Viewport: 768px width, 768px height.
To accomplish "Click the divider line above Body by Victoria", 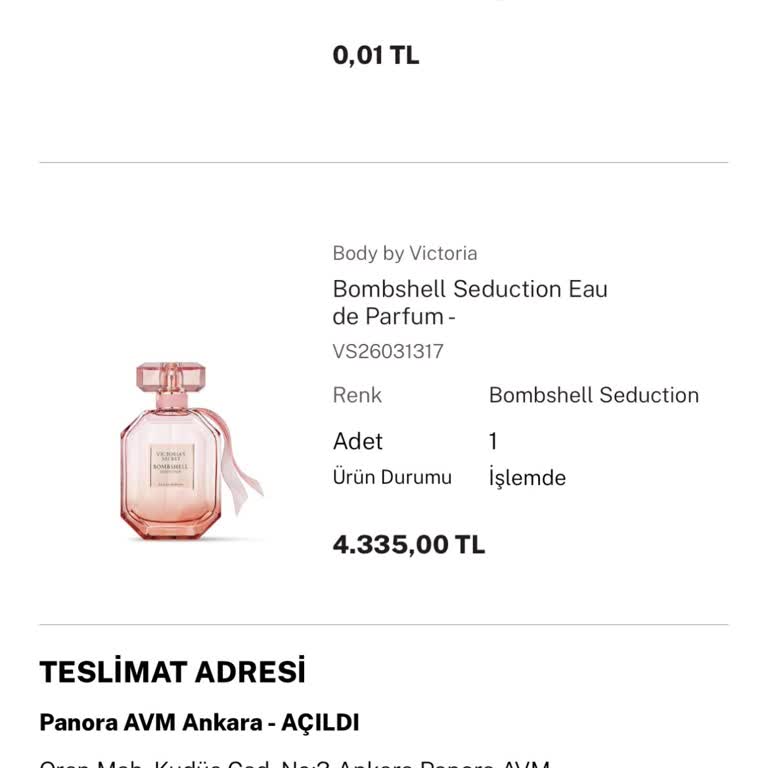I will click(384, 162).
